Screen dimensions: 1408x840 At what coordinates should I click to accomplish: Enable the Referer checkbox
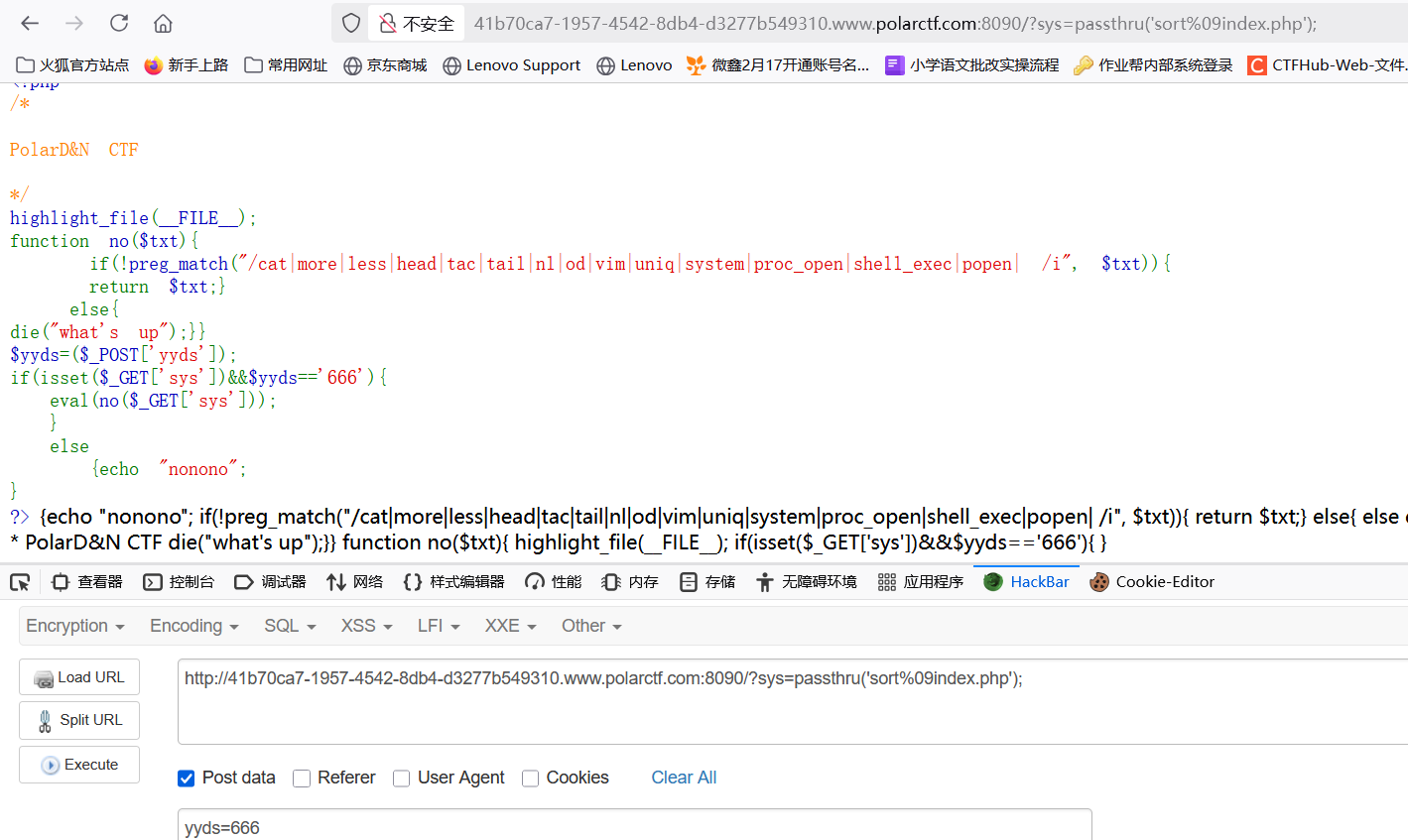[302, 779]
